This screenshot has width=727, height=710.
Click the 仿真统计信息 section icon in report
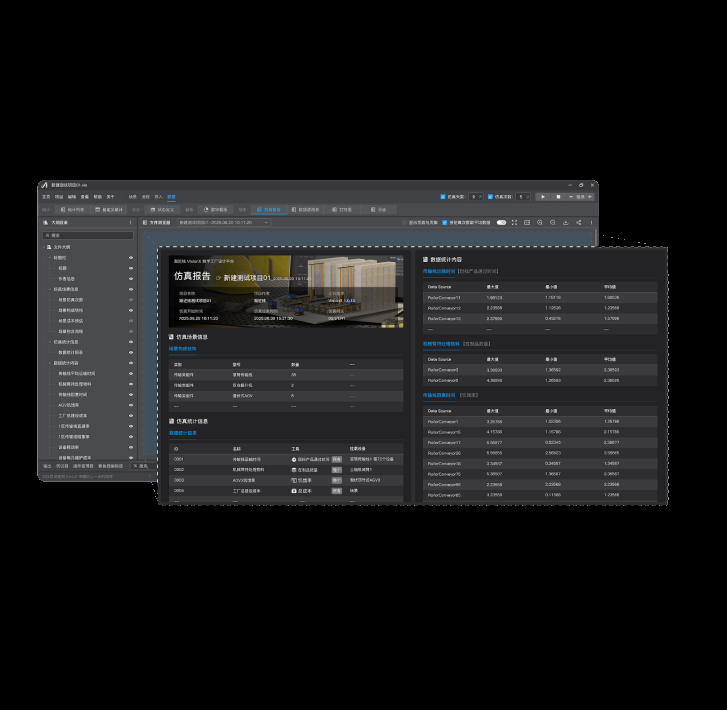pos(171,421)
